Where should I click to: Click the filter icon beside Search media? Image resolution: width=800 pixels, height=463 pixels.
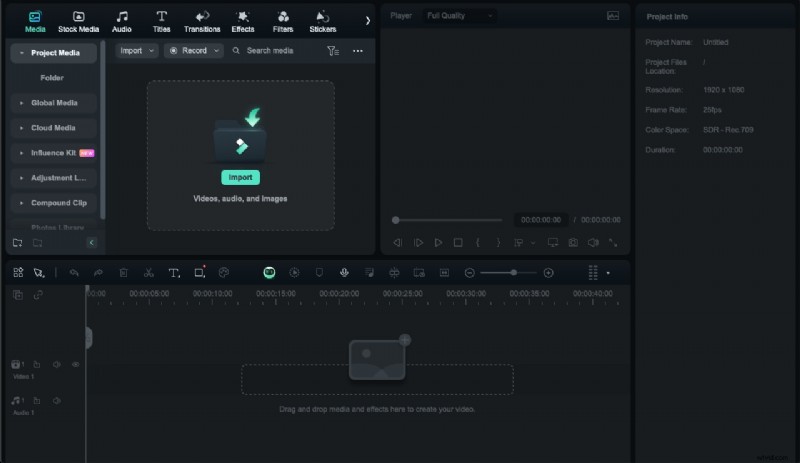[333, 50]
